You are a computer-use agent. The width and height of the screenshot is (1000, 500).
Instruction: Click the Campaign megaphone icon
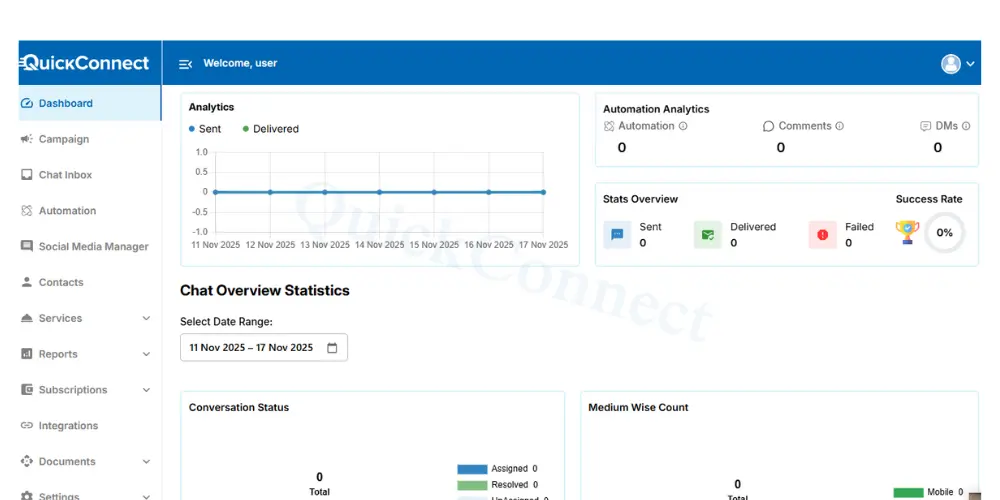27,139
